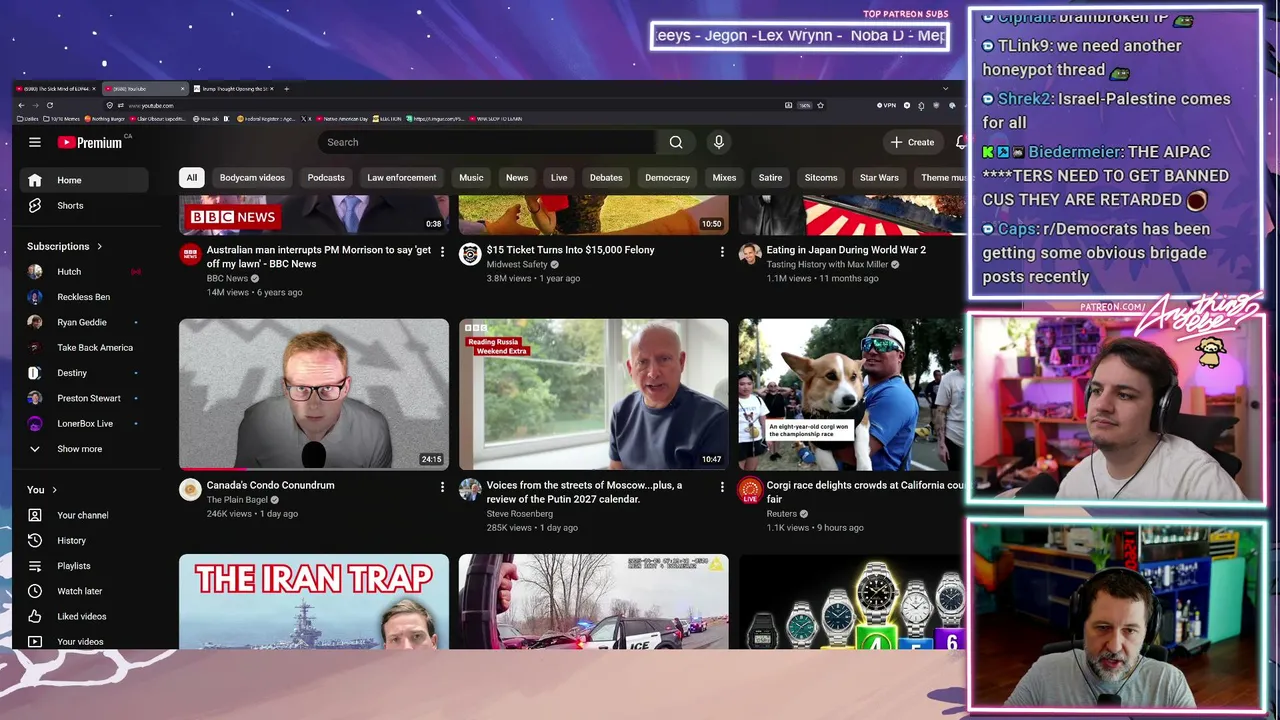Open Take Back America subscription

(84, 348)
